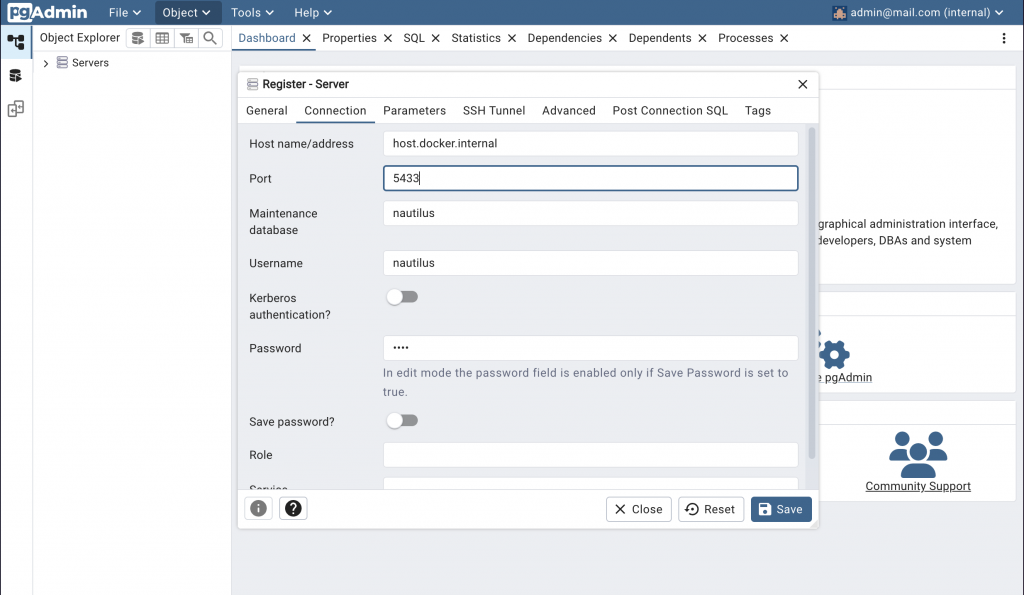The height and width of the screenshot is (595, 1024).
Task: Open the Community Support link
Action: point(918,487)
